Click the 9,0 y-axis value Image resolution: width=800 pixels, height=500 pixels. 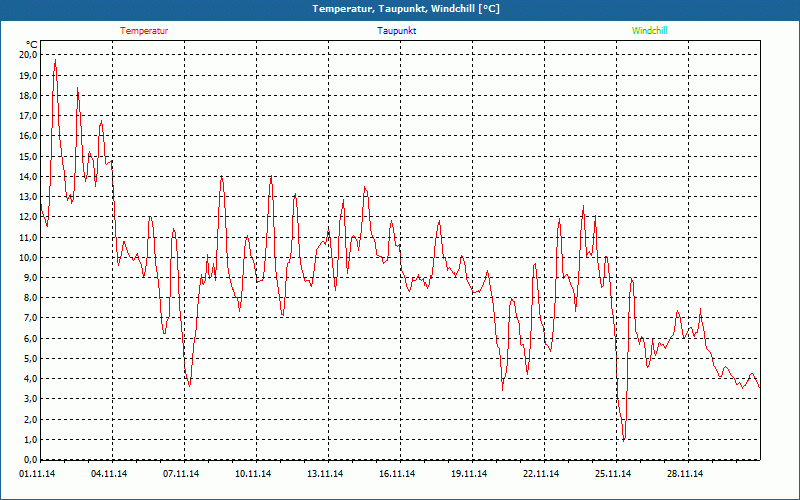pos(31,277)
